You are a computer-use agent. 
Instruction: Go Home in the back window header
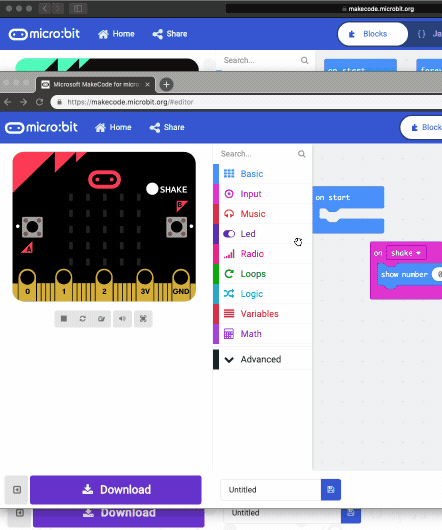[116, 34]
